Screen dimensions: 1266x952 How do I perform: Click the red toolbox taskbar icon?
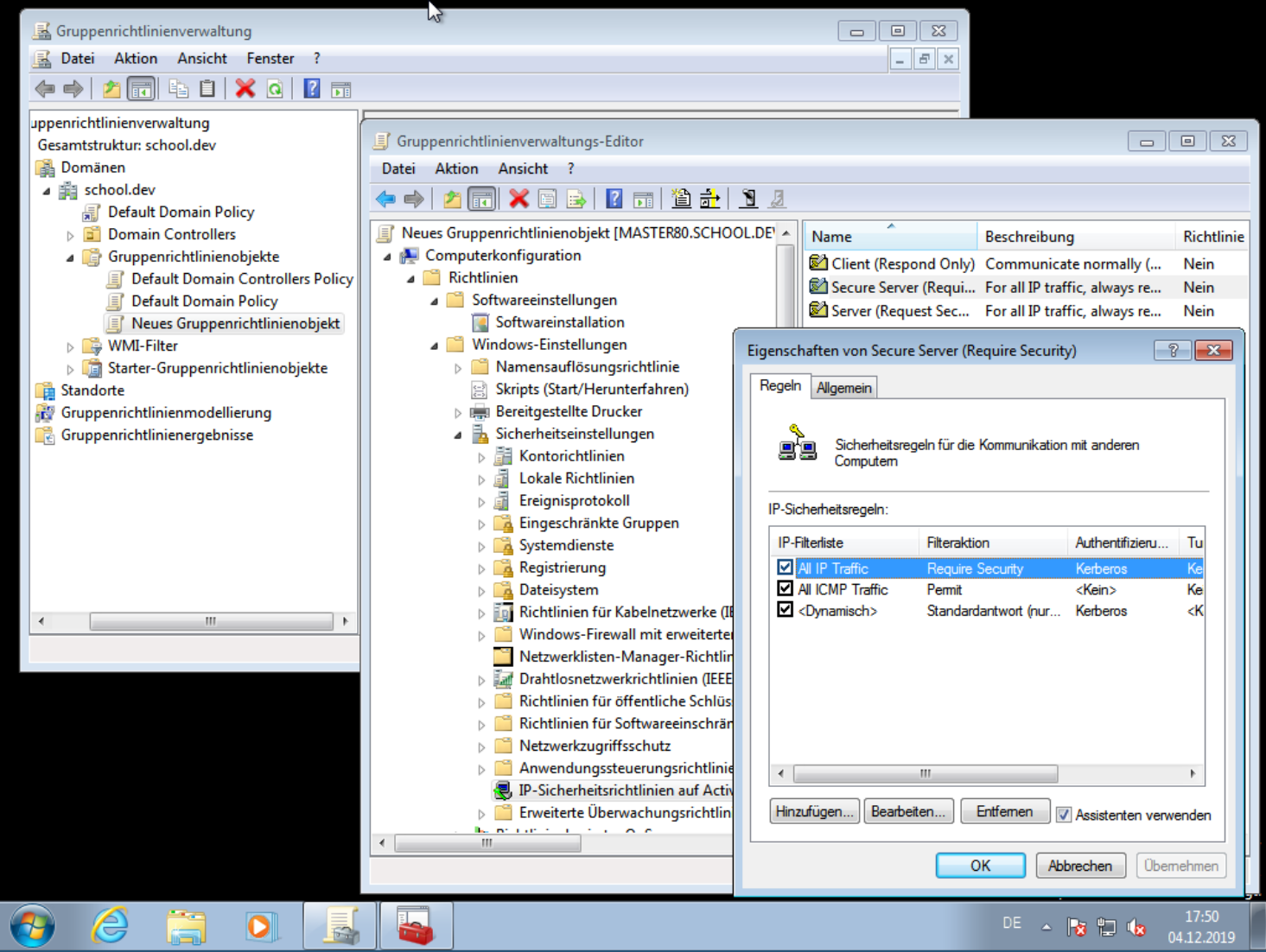[x=414, y=926]
